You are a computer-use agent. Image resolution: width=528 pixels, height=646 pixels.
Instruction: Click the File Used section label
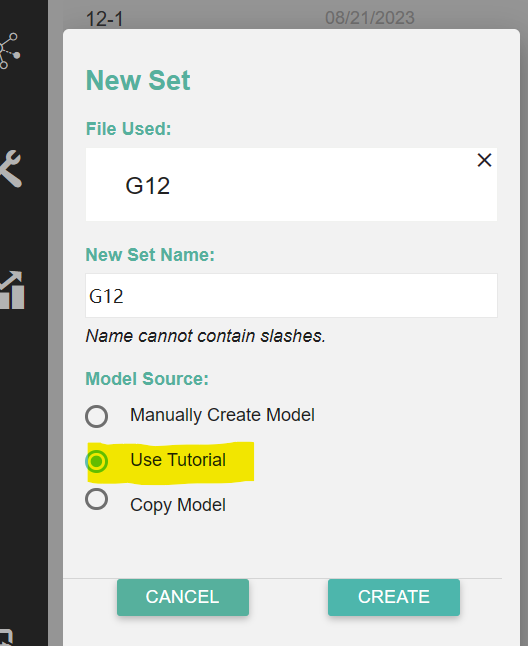128,129
